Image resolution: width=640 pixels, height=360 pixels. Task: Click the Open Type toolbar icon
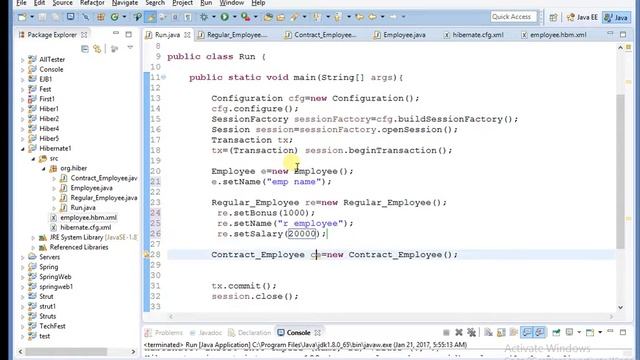point(268,17)
